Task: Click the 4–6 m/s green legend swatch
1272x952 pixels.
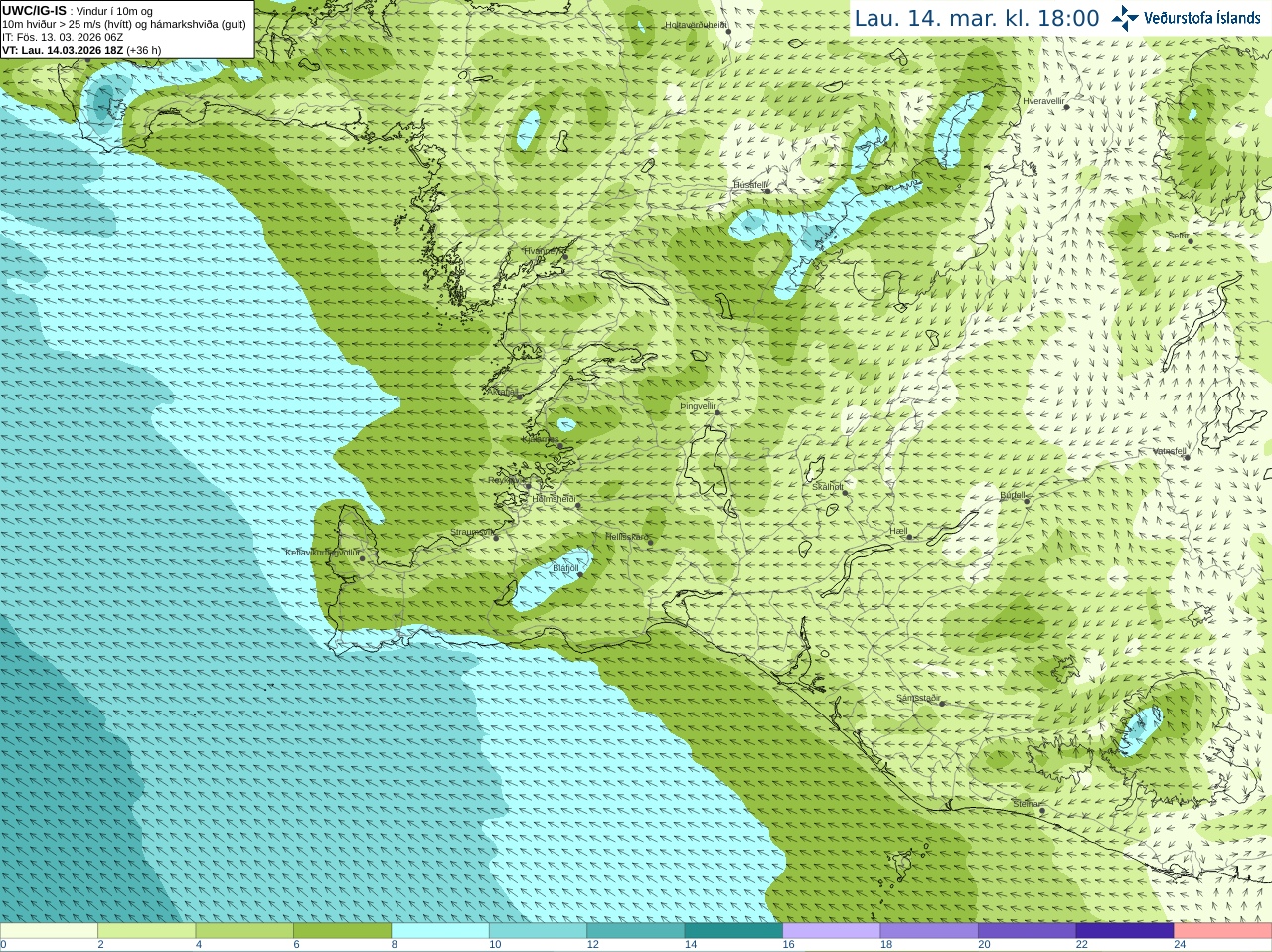Action: point(244,931)
